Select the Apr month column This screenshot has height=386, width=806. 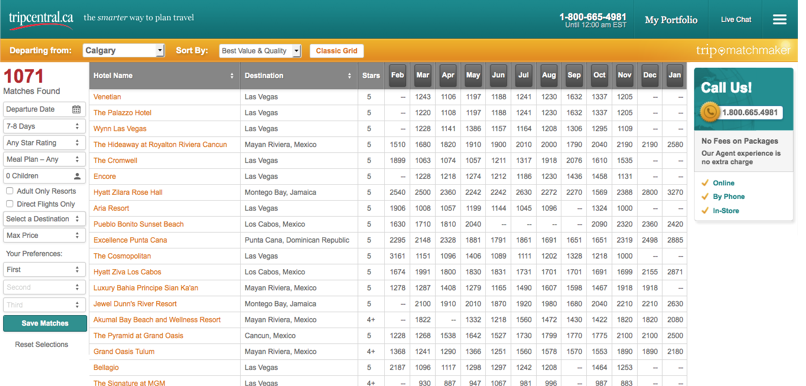tap(448, 75)
